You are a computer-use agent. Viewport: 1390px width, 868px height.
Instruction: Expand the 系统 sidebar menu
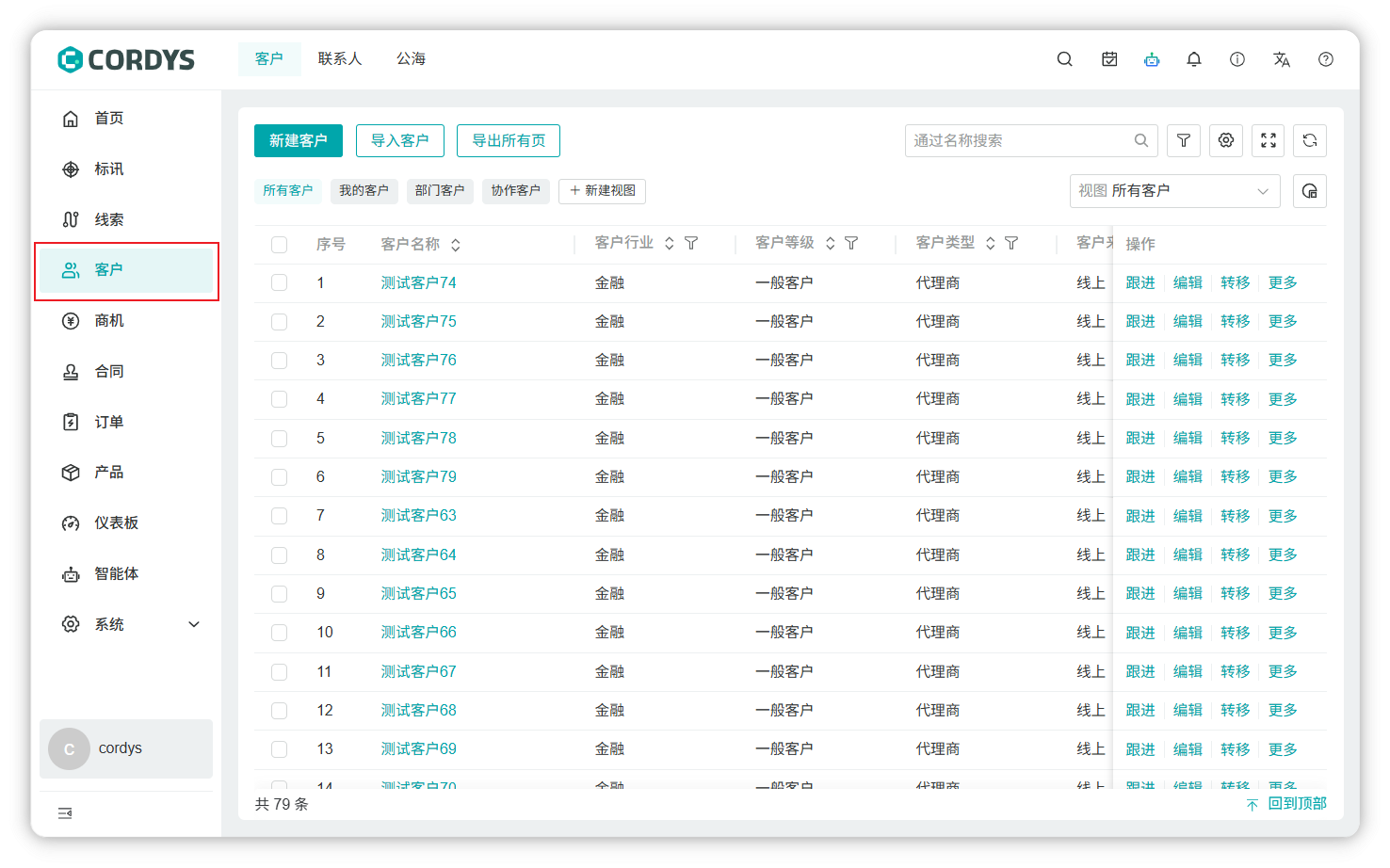click(x=126, y=624)
